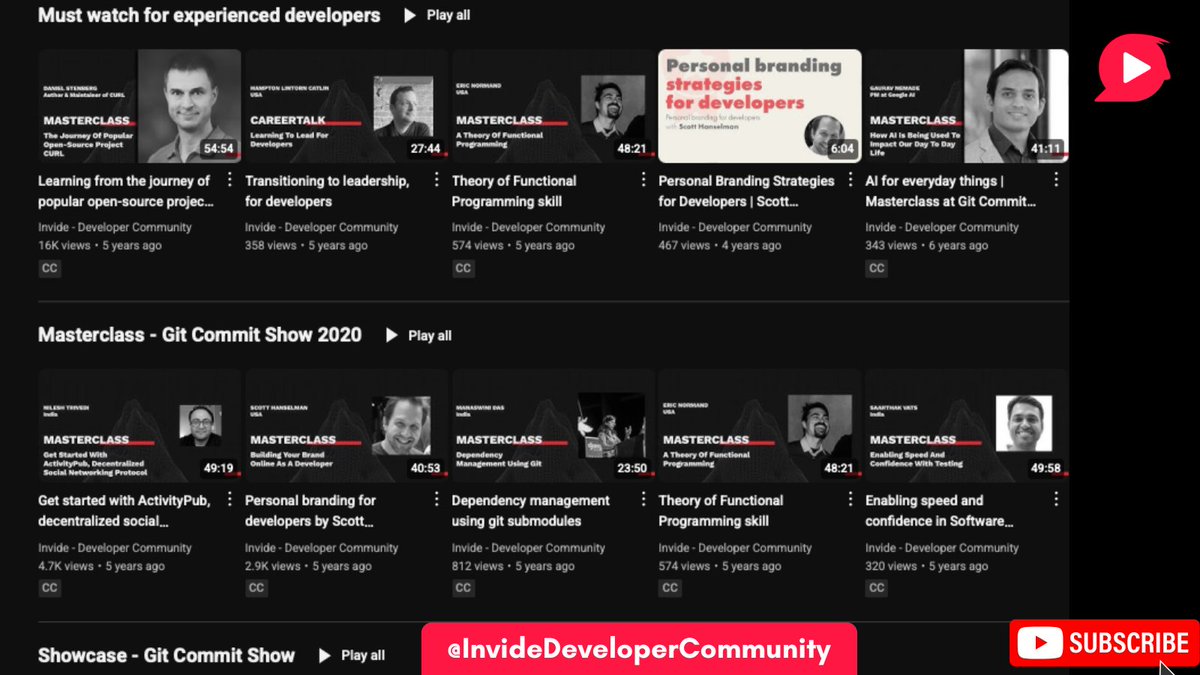This screenshot has width=1200, height=675.
Task: Open title 'Get started with ActivityPub, decentralized social'
Action: [x=124, y=511]
